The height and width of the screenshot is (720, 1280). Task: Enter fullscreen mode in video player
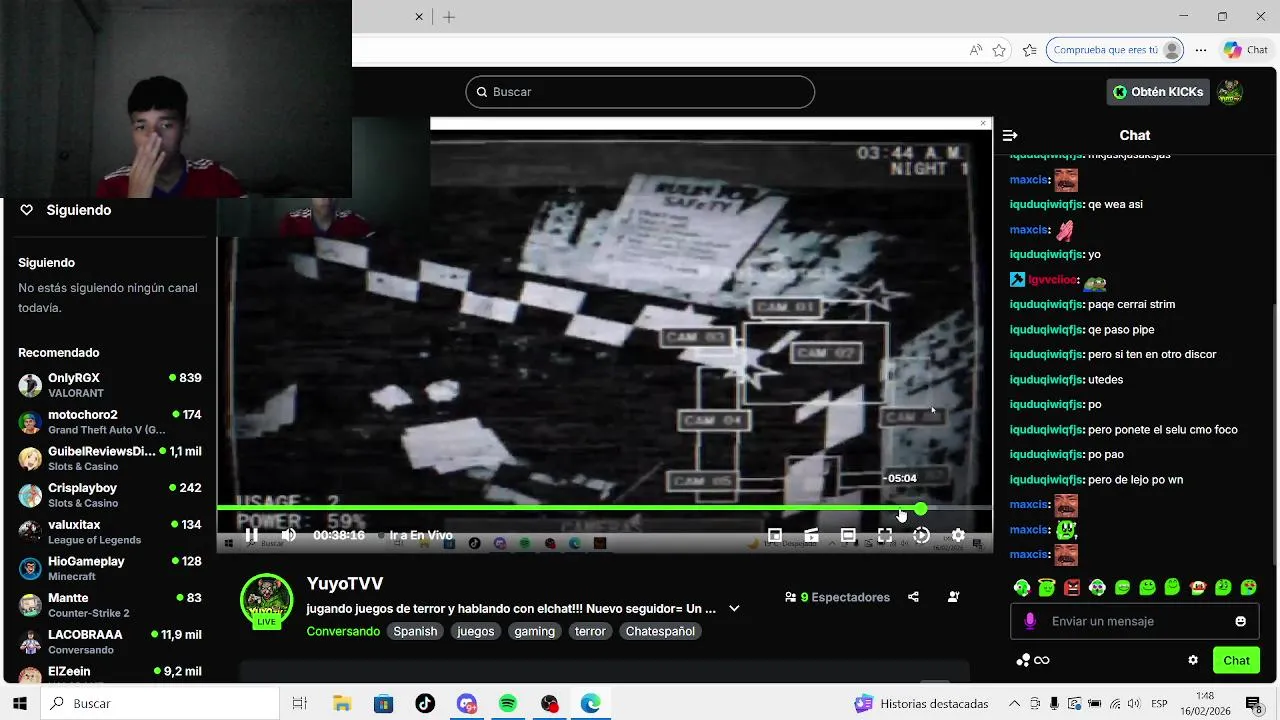pos(885,535)
